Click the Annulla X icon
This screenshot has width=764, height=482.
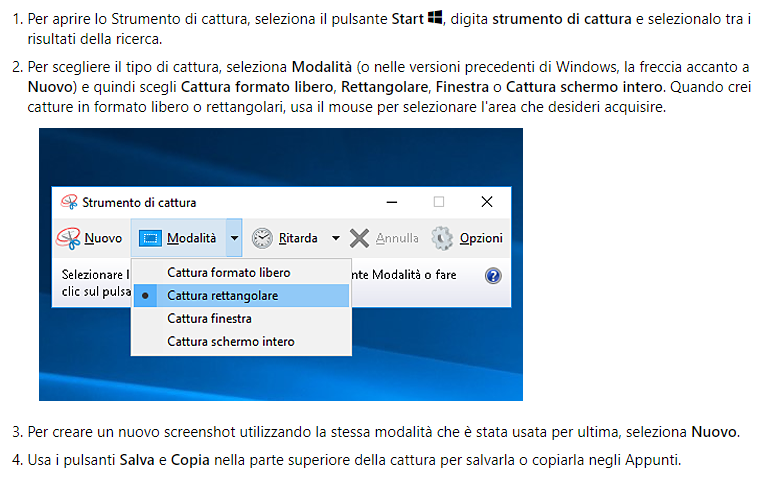click(360, 238)
